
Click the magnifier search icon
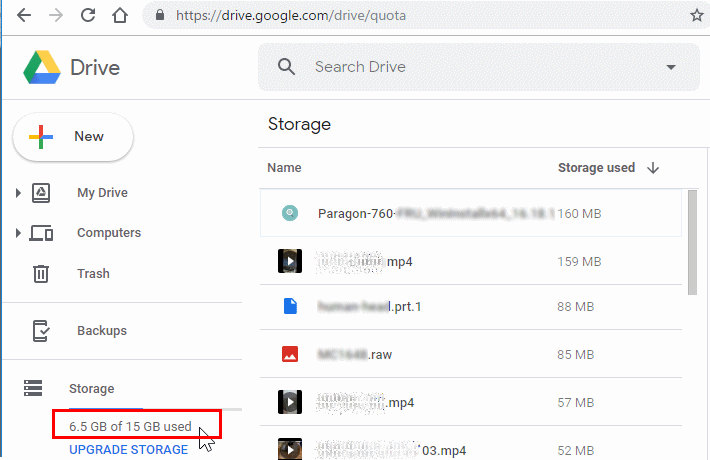point(287,67)
